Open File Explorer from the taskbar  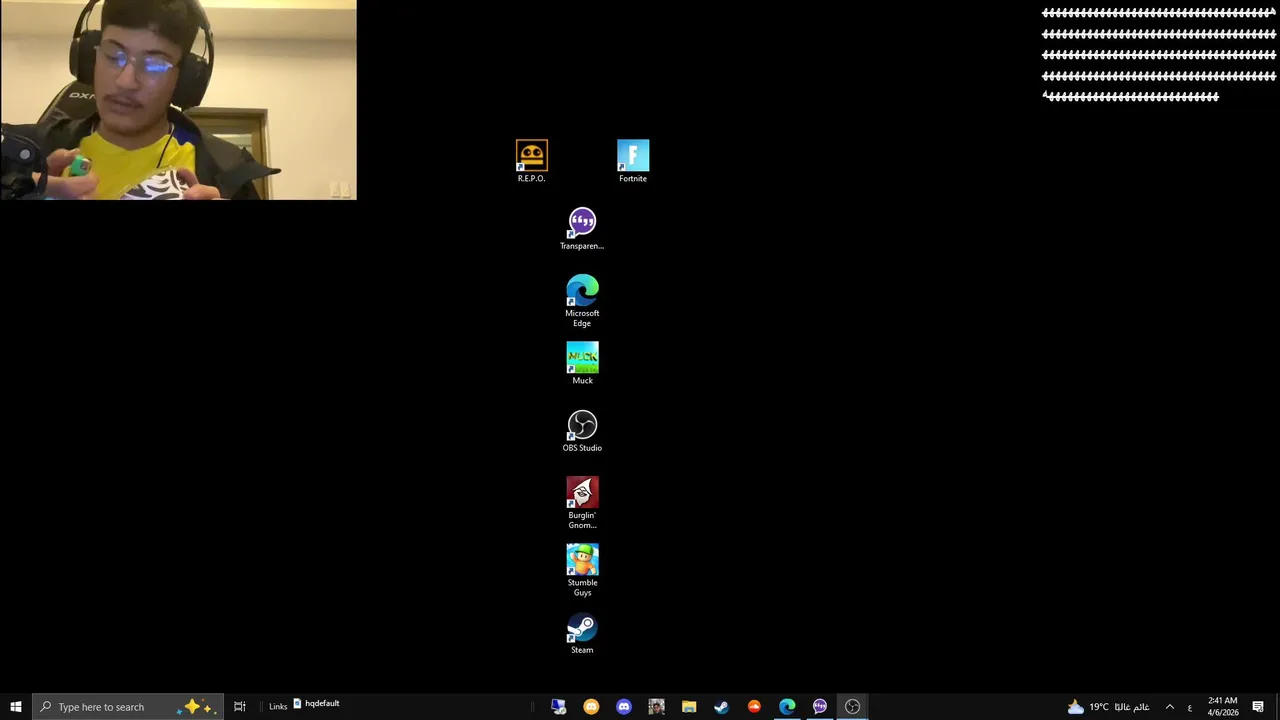point(689,707)
